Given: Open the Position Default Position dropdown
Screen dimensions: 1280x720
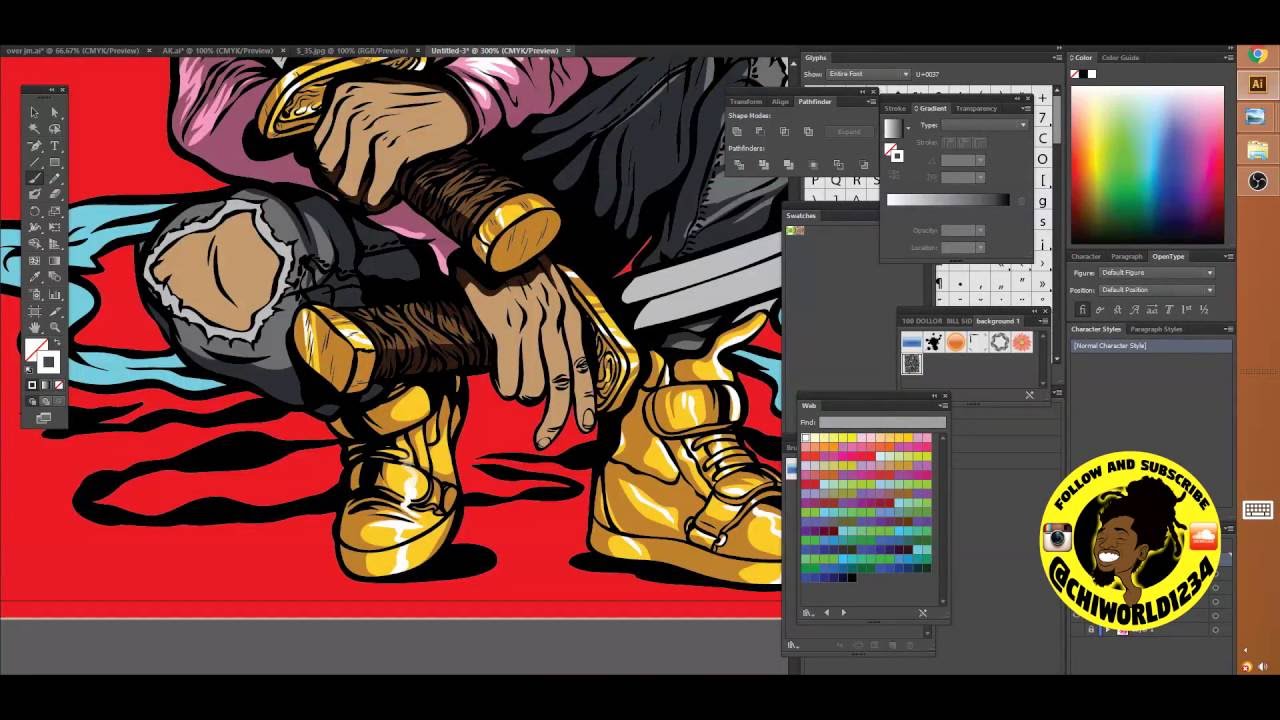Looking at the screenshot, I should point(1157,290).
